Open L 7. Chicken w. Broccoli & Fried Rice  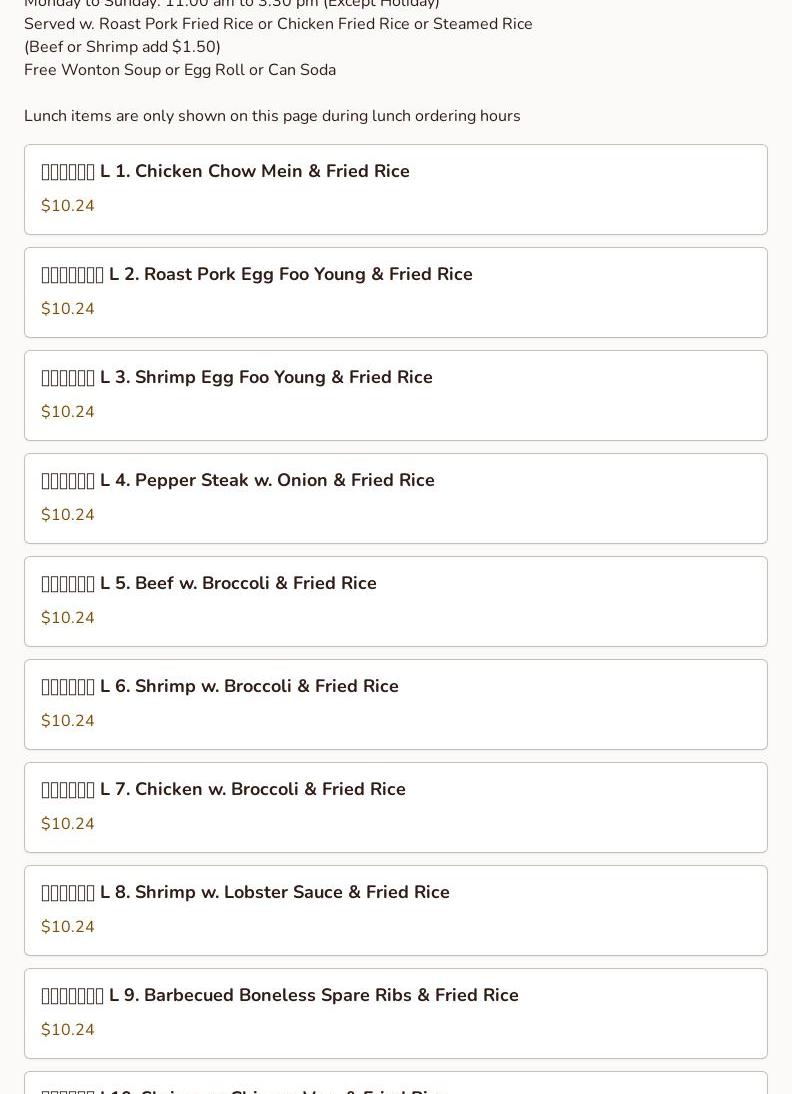click(x=253, y=790)
